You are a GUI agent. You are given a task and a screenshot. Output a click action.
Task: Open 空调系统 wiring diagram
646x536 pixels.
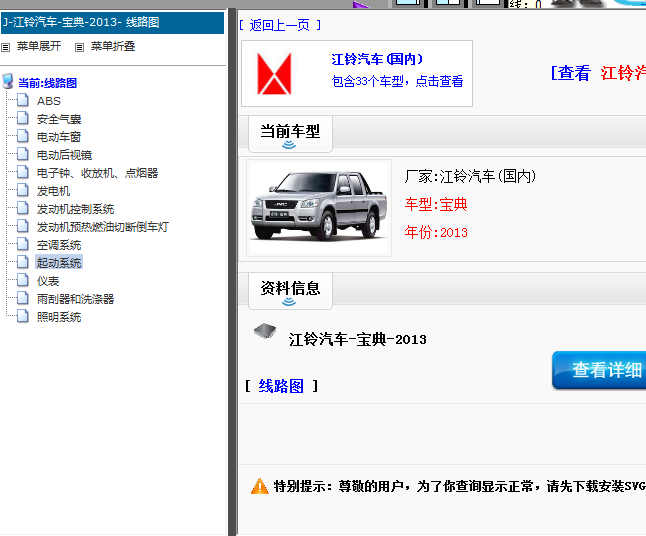coord(59,245)
